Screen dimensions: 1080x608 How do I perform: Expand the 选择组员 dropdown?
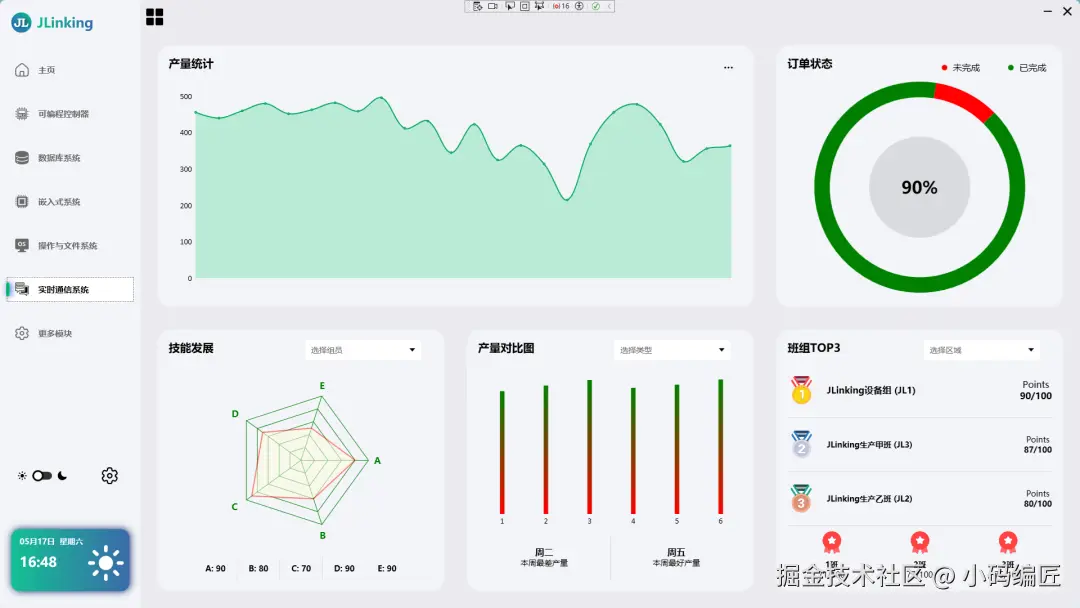click(363, 350)
